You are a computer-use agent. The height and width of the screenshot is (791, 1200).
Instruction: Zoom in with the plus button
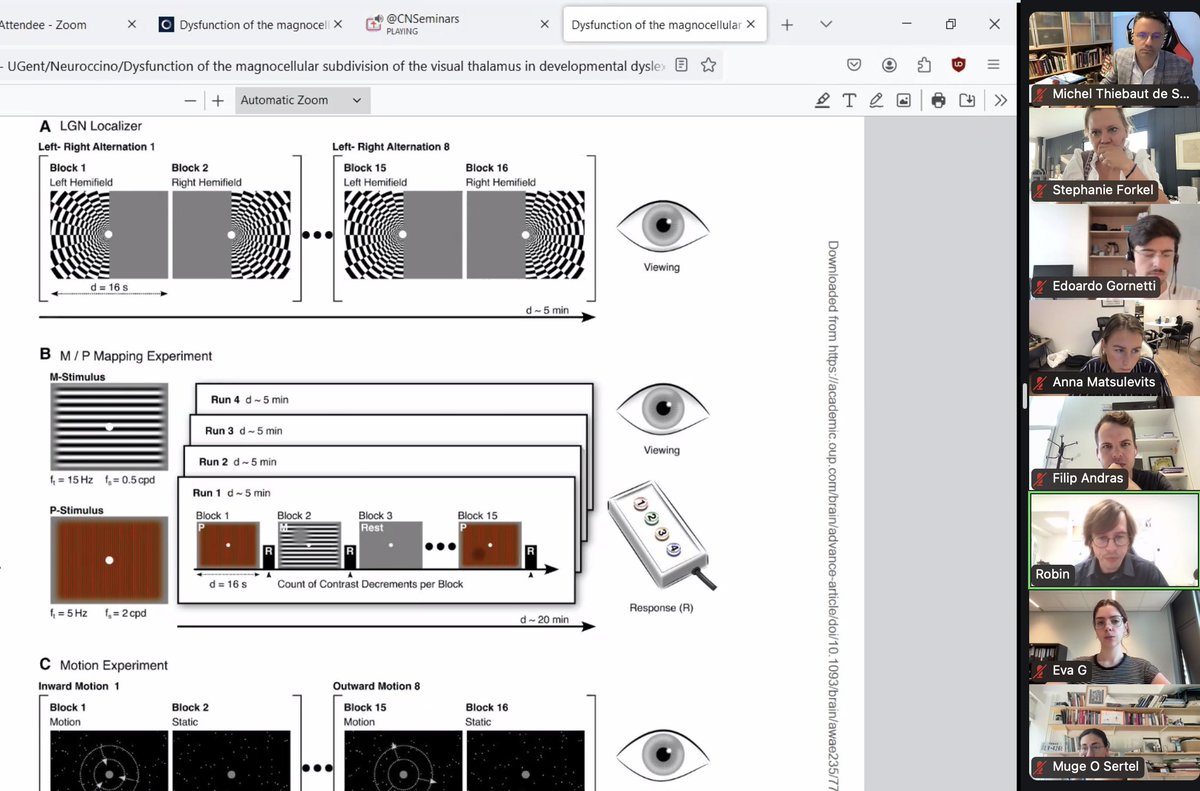[x=218, y=100]
